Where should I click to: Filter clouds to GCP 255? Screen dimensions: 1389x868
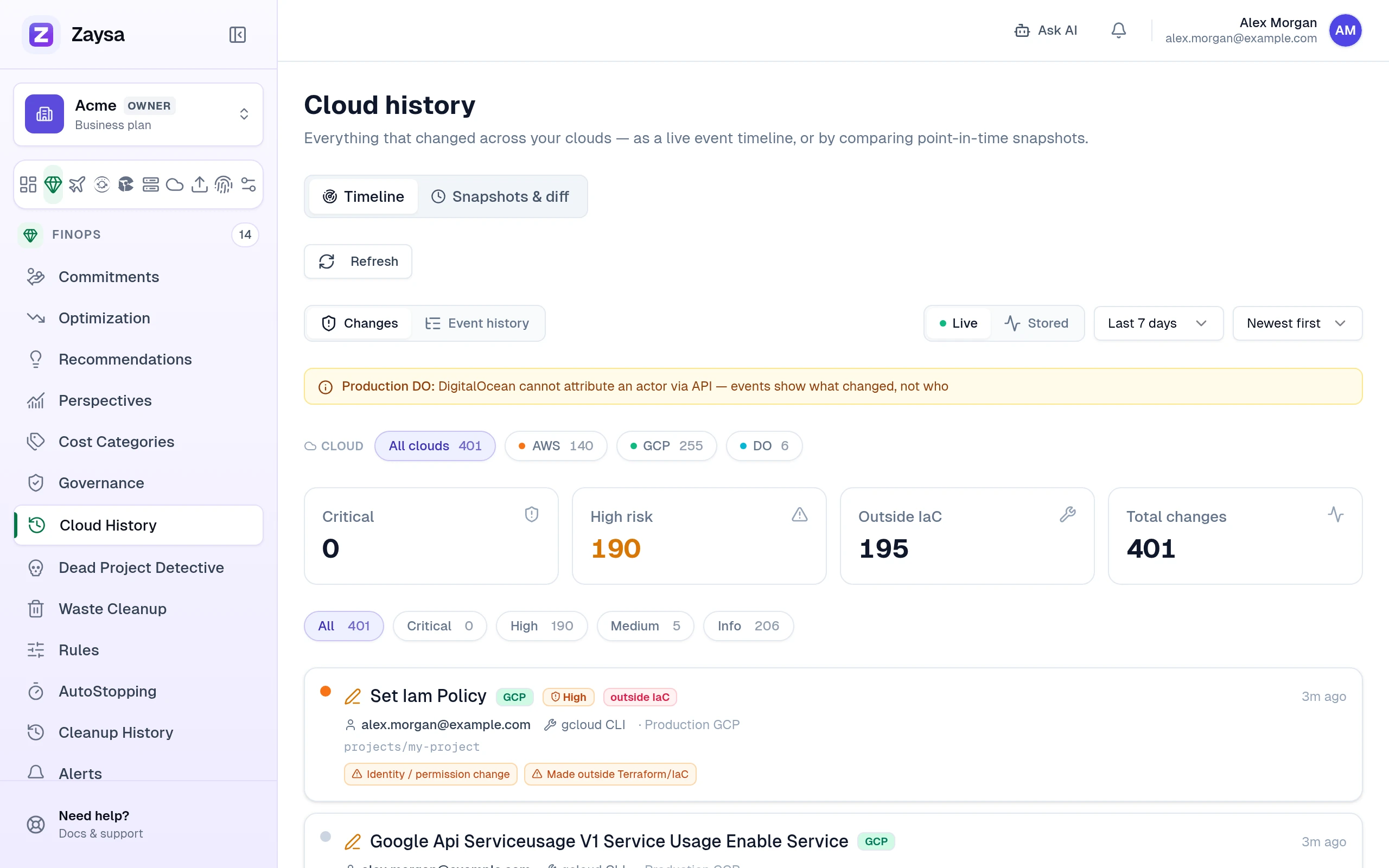coord(666,446)
